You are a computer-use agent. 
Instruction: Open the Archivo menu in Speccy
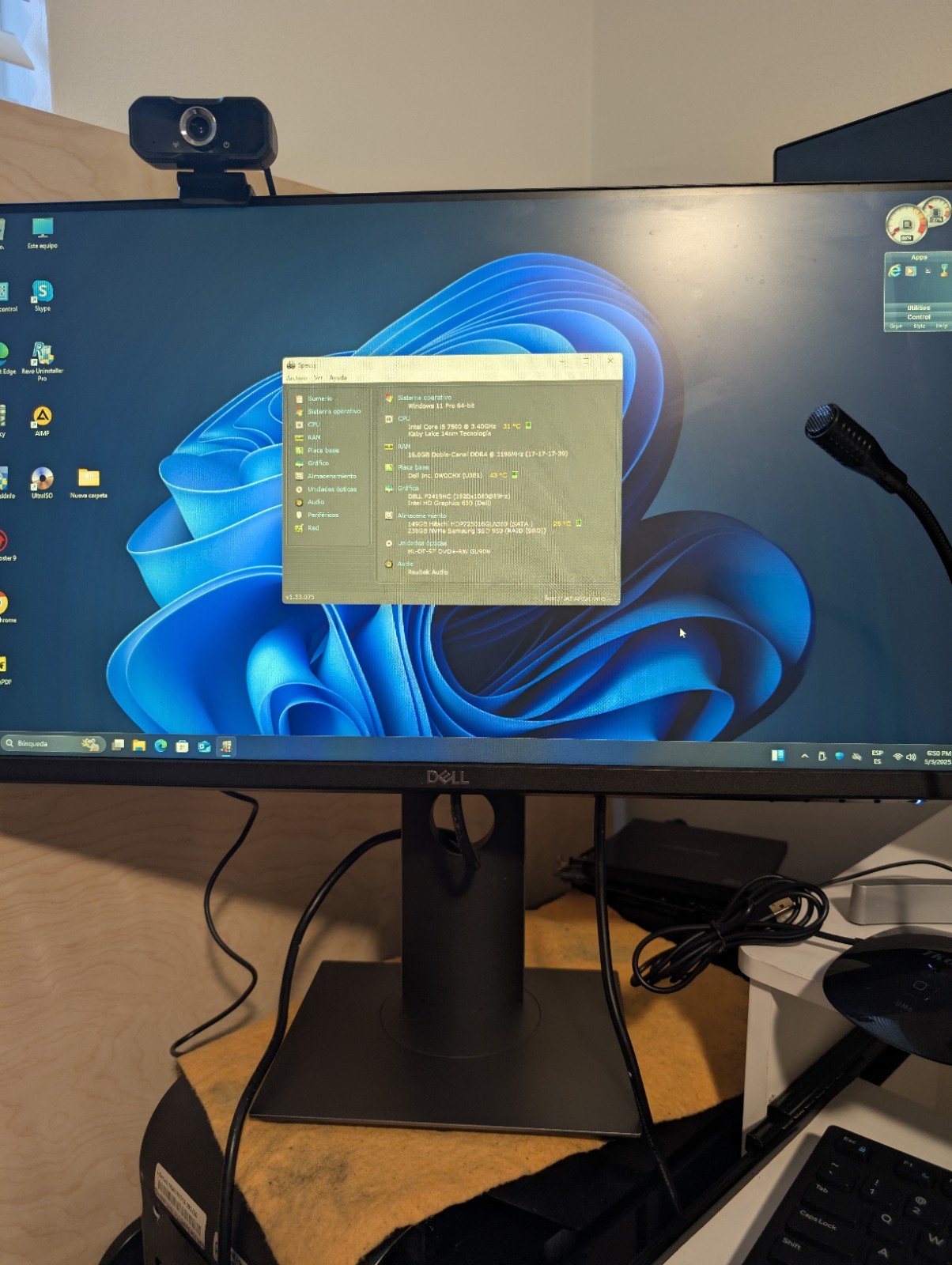[x=296, y=378]
